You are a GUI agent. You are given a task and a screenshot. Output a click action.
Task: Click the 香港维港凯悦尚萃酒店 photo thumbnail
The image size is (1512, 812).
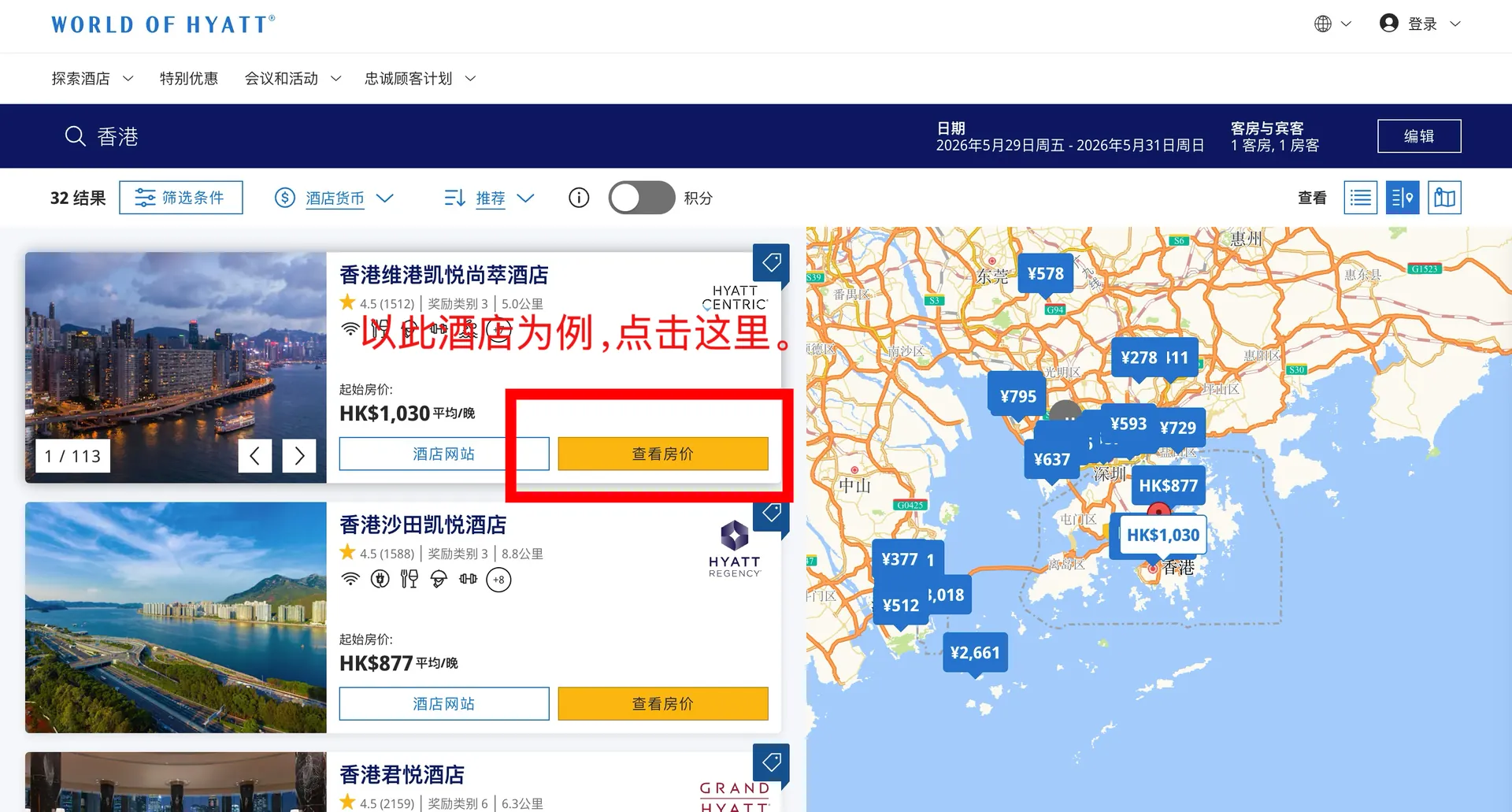click(176, 367)
